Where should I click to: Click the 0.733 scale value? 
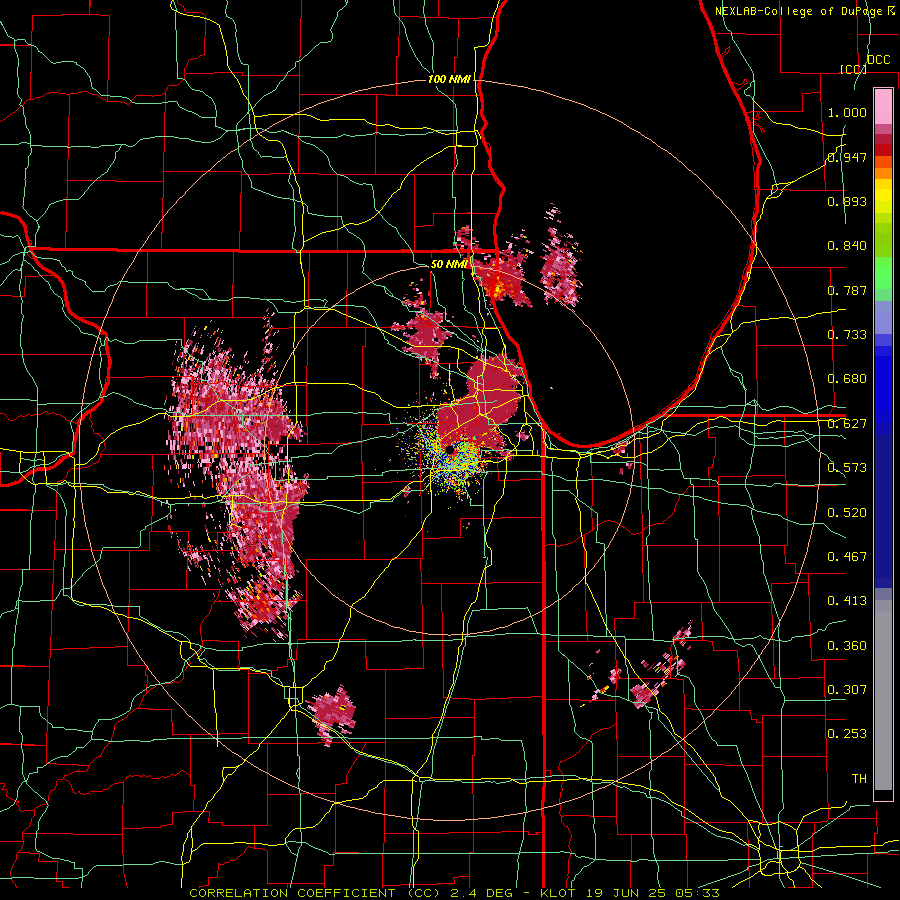click(x=847, y=335)
